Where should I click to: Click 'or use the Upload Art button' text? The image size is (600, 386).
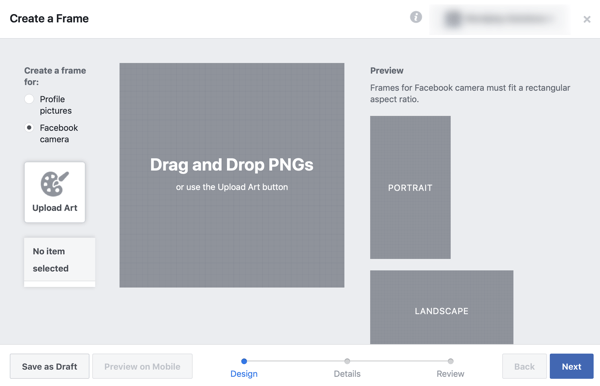point(232,187)
